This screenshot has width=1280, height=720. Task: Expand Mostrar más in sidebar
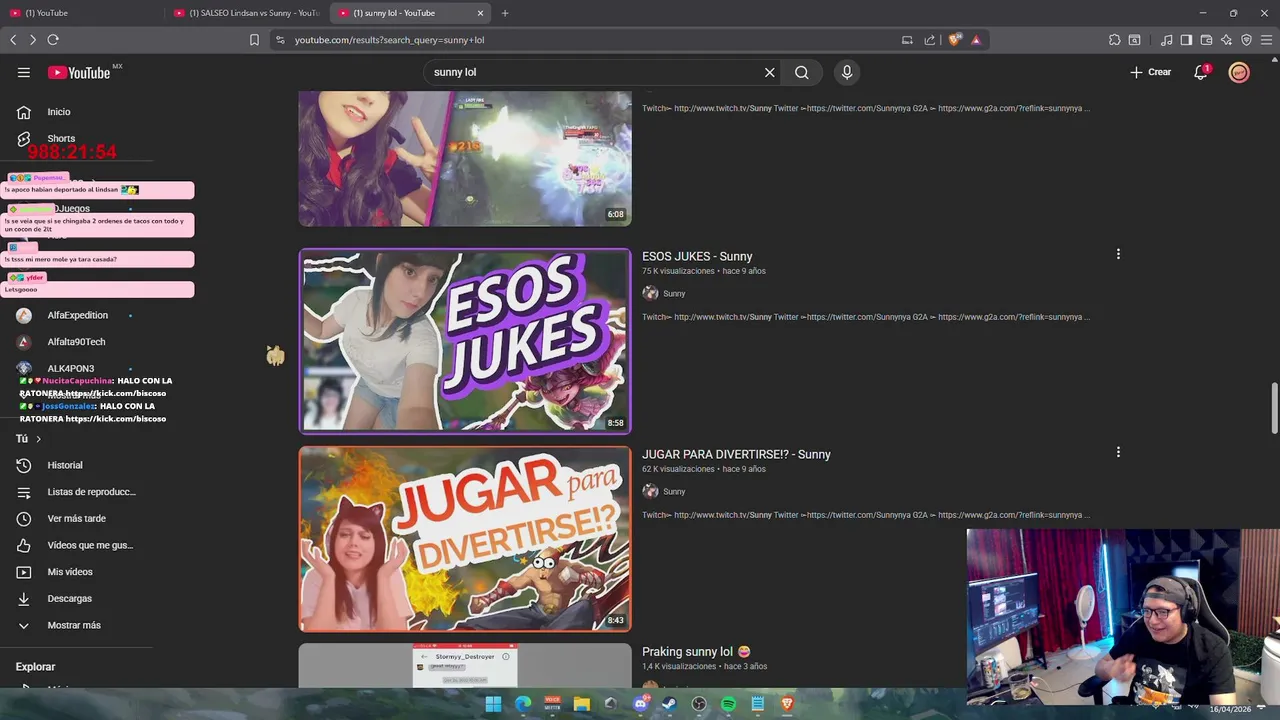(x=75, y=625)
